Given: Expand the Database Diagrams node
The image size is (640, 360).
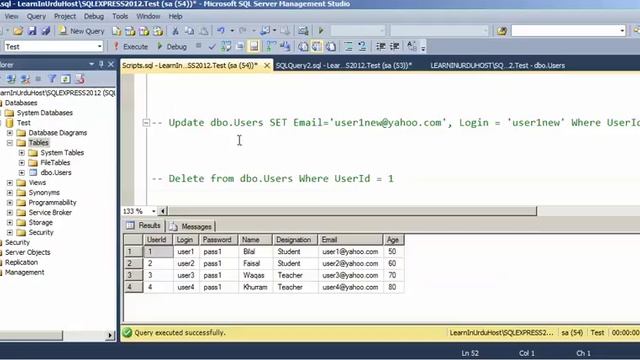Looking at the screenshot, I should [10, 133].
